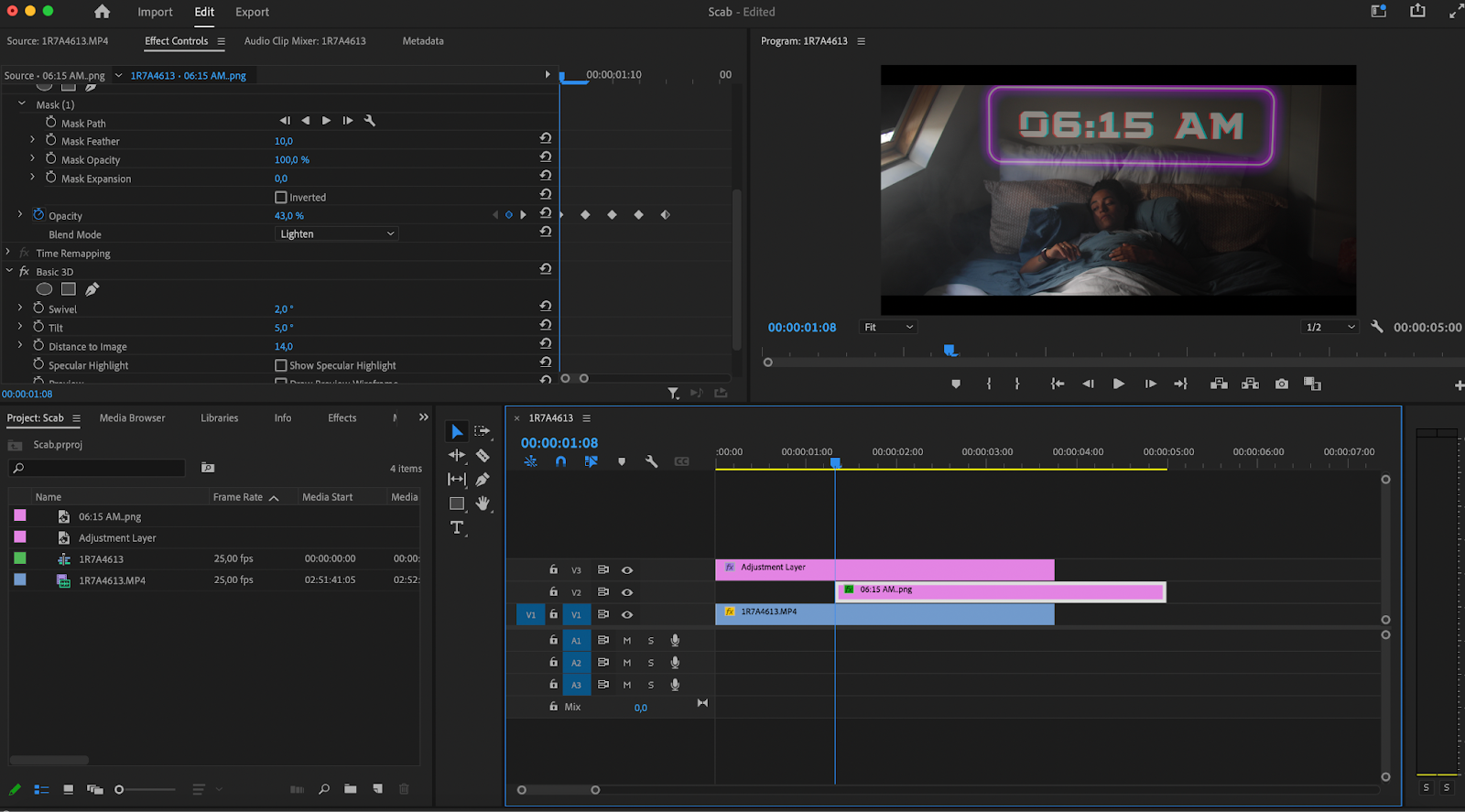Hide the V2 track output with its eye icon

point(627,592)
